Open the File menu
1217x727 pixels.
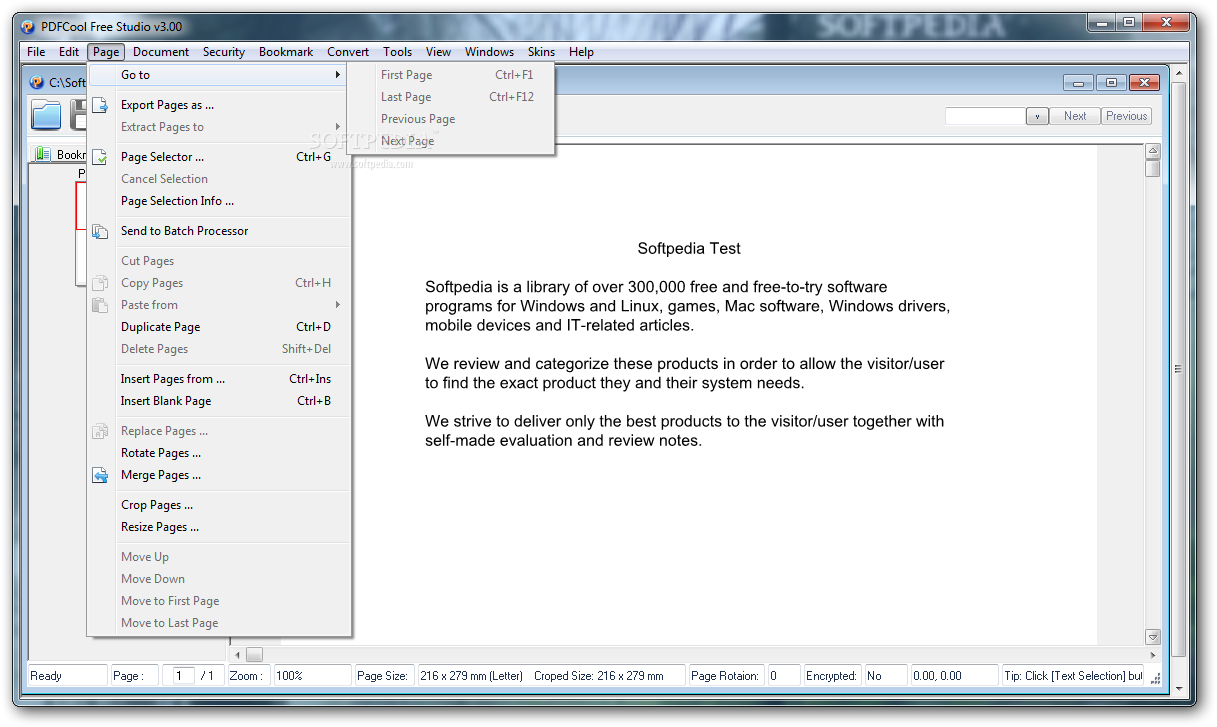(36, 51)
